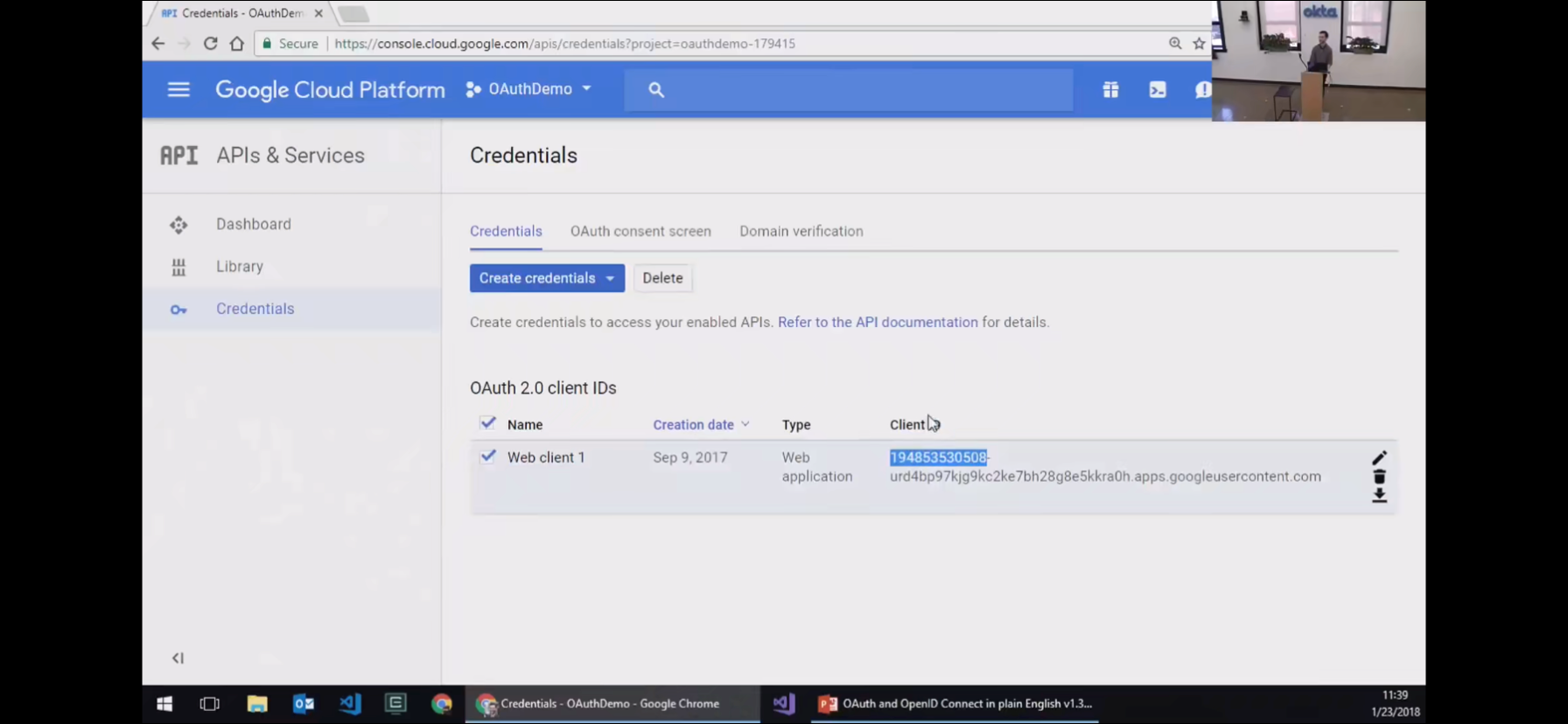Open the gift free trial icon

tap(1110, 89)
